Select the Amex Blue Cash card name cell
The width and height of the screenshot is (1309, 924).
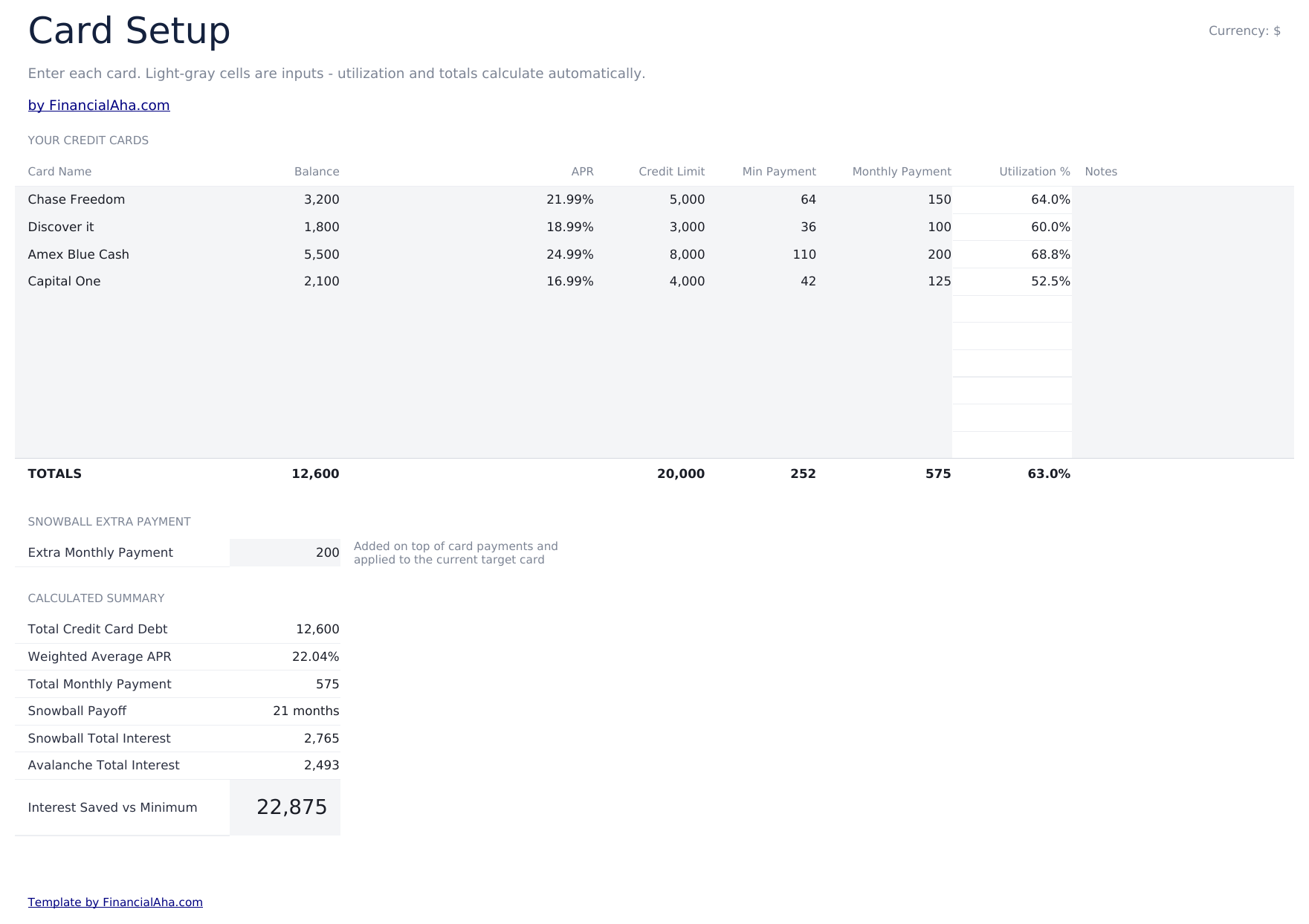pyautogui.click(x=122, y=254)
